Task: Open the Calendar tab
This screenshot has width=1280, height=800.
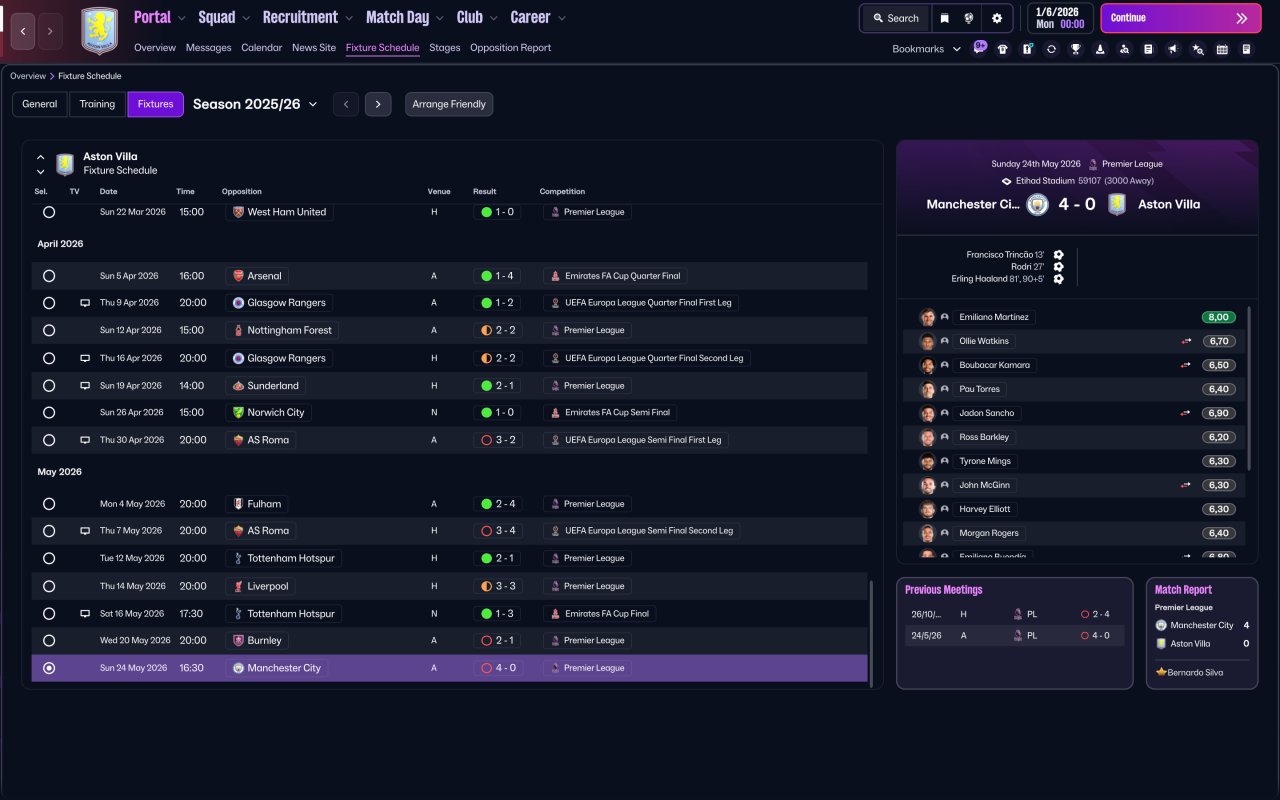Action: [262, 48]
